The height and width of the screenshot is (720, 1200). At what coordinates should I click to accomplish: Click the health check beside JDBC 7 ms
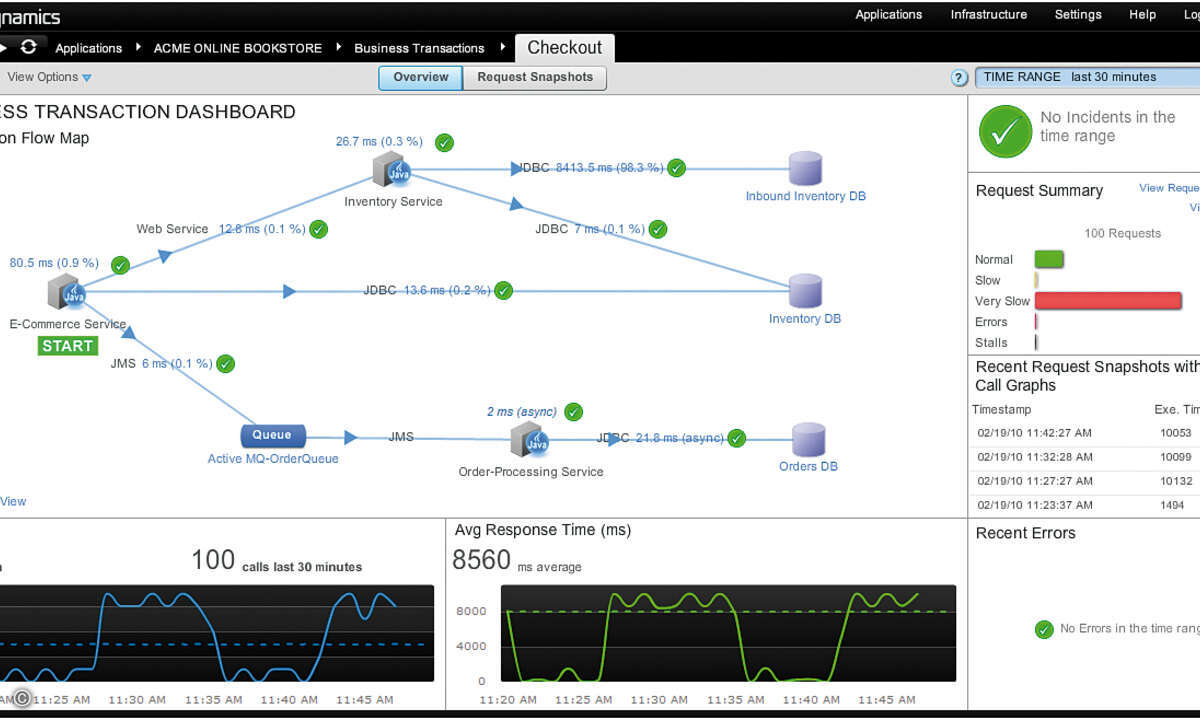pyautogui.click(x=657, y=229)
